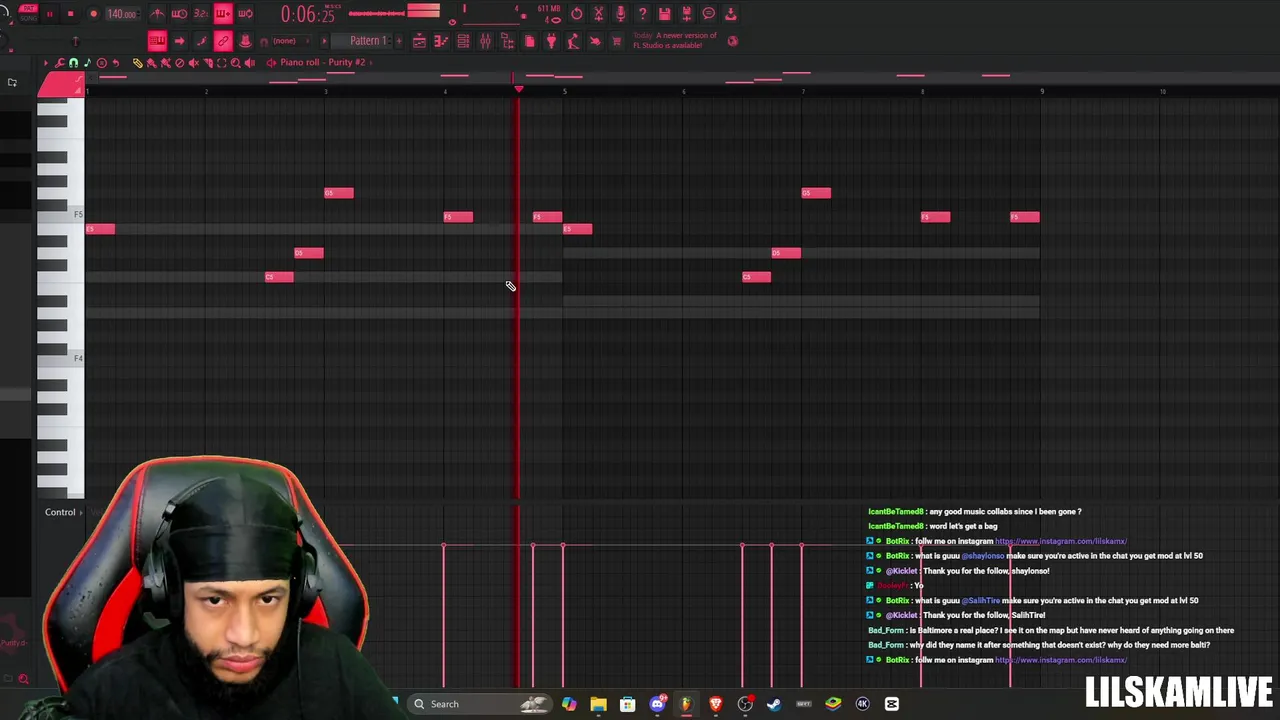The height and width of the screenshot is (720, 1280).
Task: Open the Playlist window from toolbar
Action: pos(419,41)
